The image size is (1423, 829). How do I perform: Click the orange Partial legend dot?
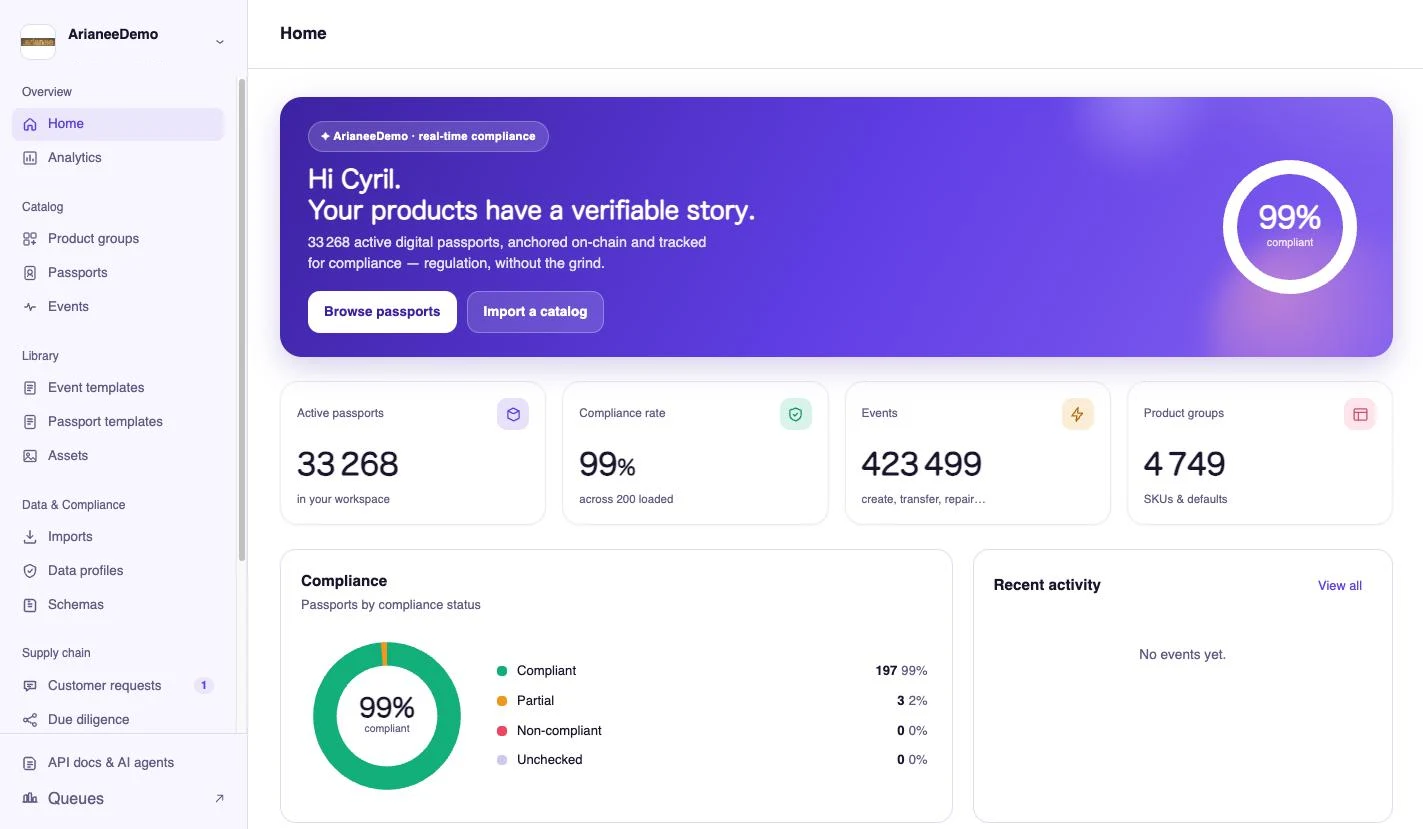pyautogui.click(x=502, y=701)
